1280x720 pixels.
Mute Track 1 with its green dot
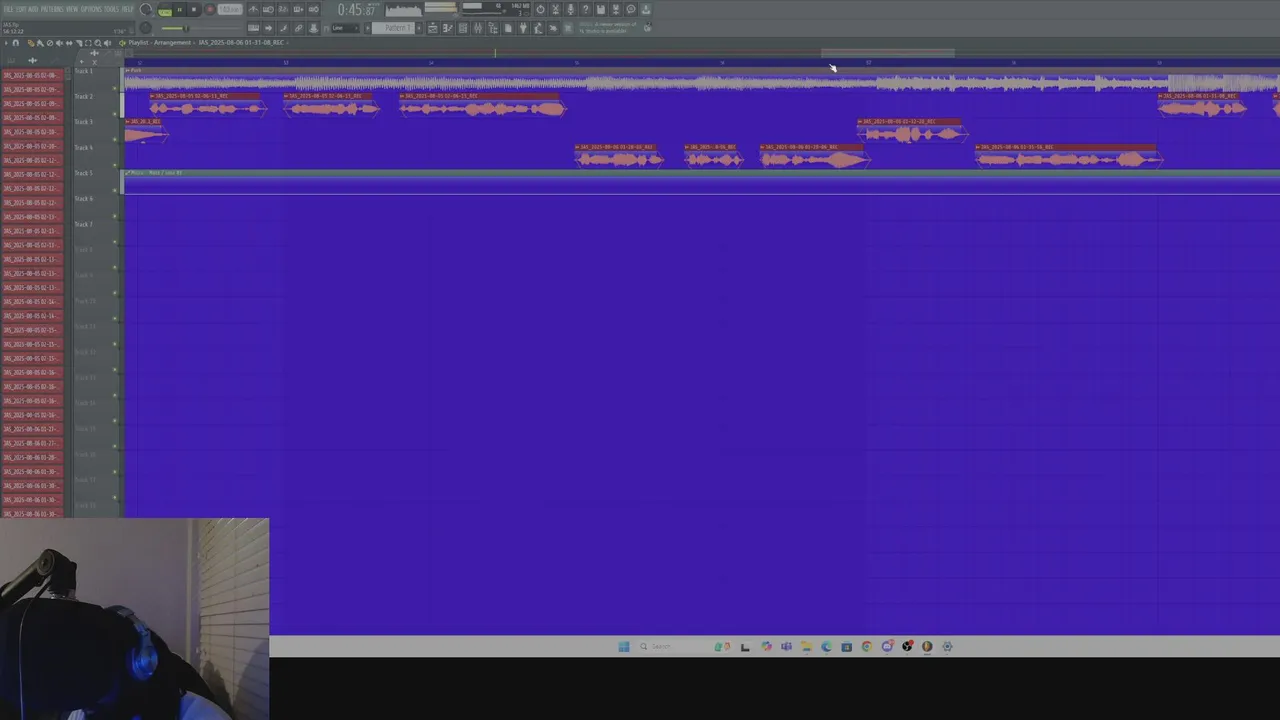pyautogui.click(x=115, y=88)
